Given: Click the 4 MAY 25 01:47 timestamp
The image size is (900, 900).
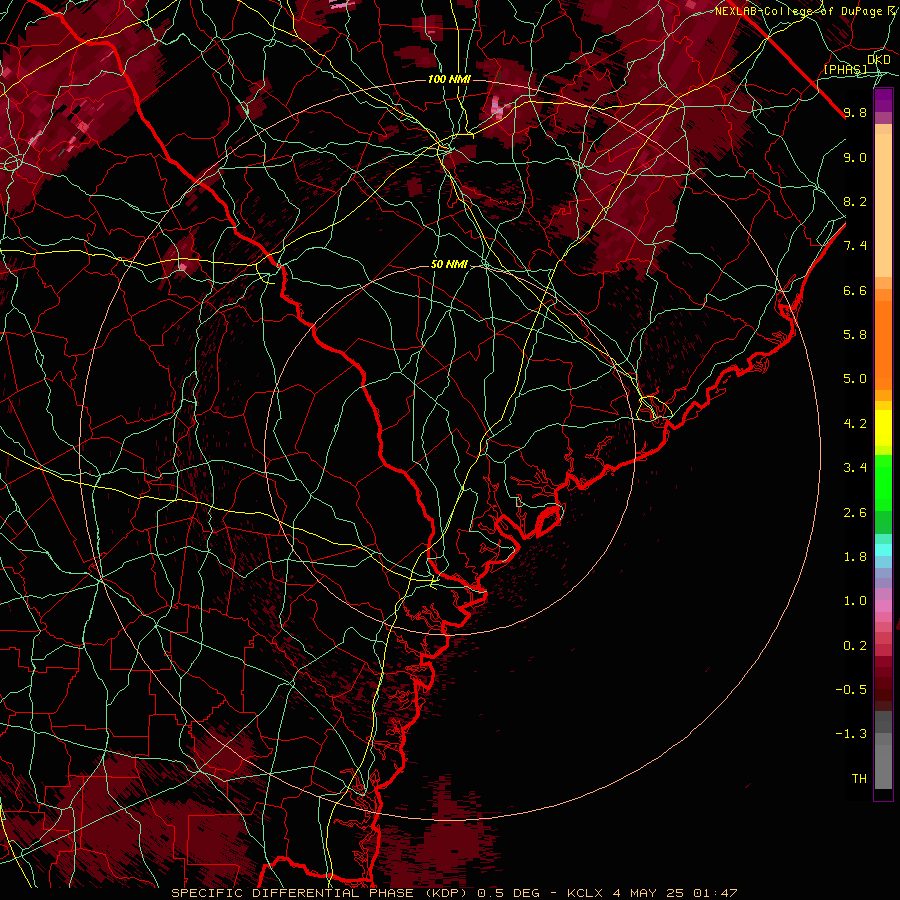Looking at the screenshot, I should pos(675,893).
